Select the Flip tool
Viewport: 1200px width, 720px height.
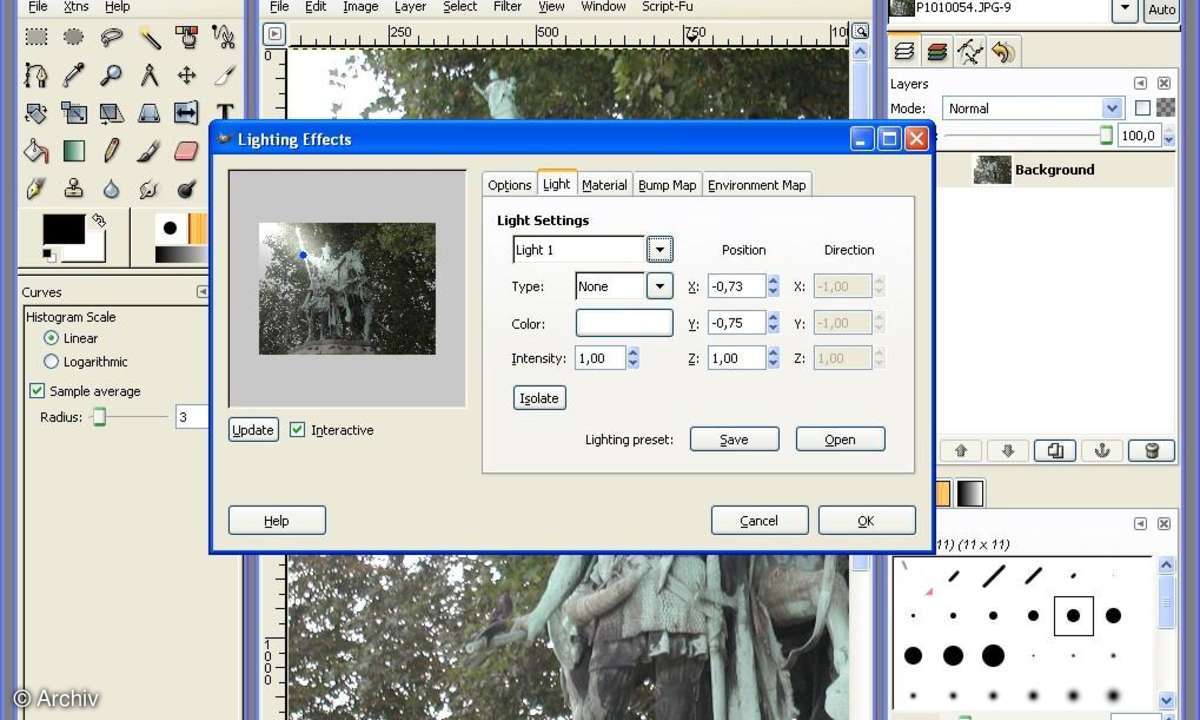(x=186, y=113)
